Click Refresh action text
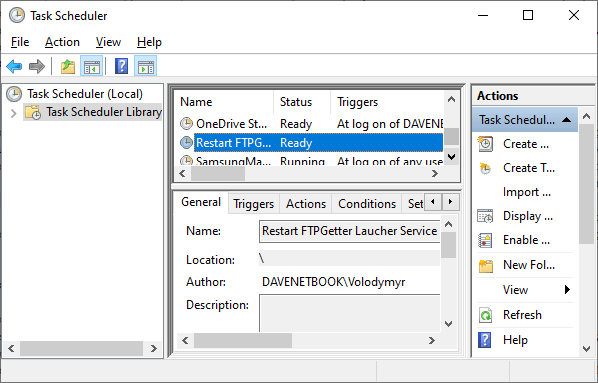This screenshot has width=598, height=383. coord(522,315)
